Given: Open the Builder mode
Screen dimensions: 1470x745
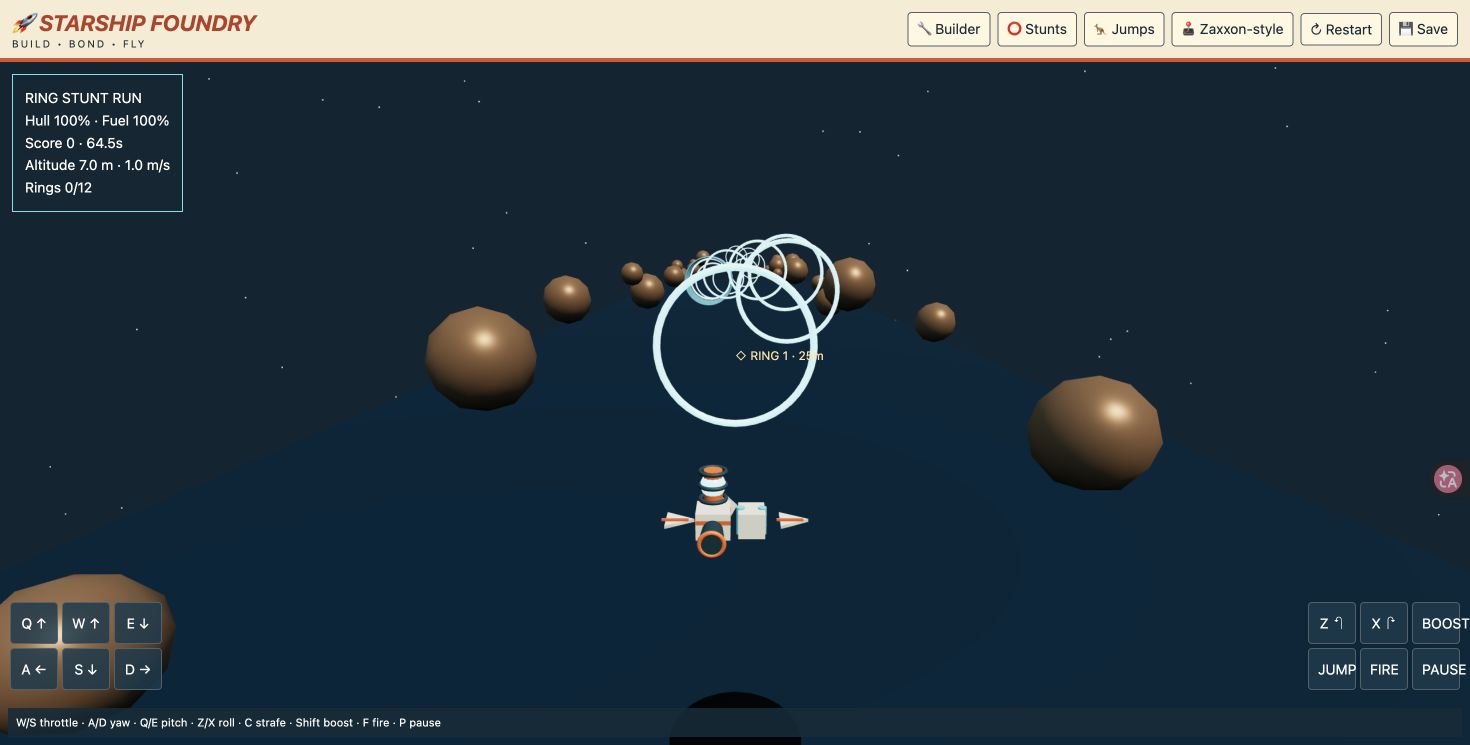Looking at the screenshot, I should coord(949,29).
